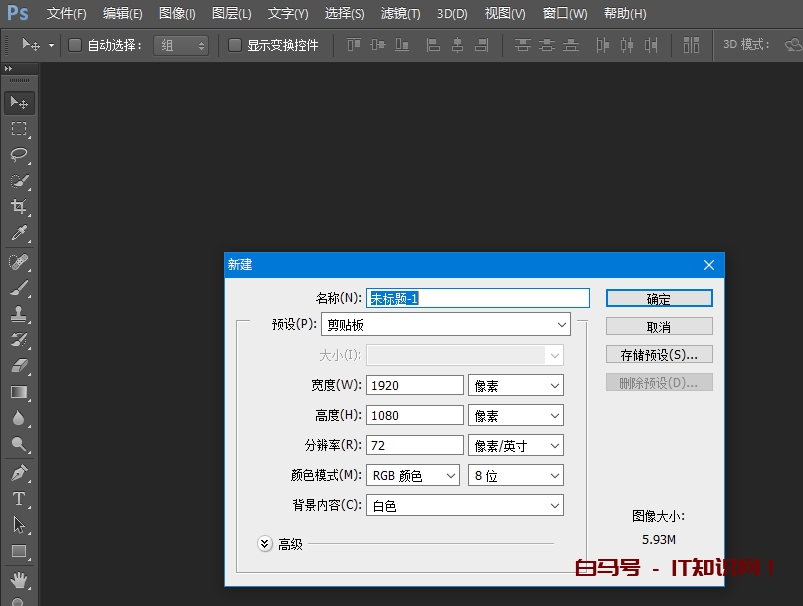This screenshot has height=606, width=803.
Task: Open the 窗口(W) menu
Action: (x=561, y=13)
